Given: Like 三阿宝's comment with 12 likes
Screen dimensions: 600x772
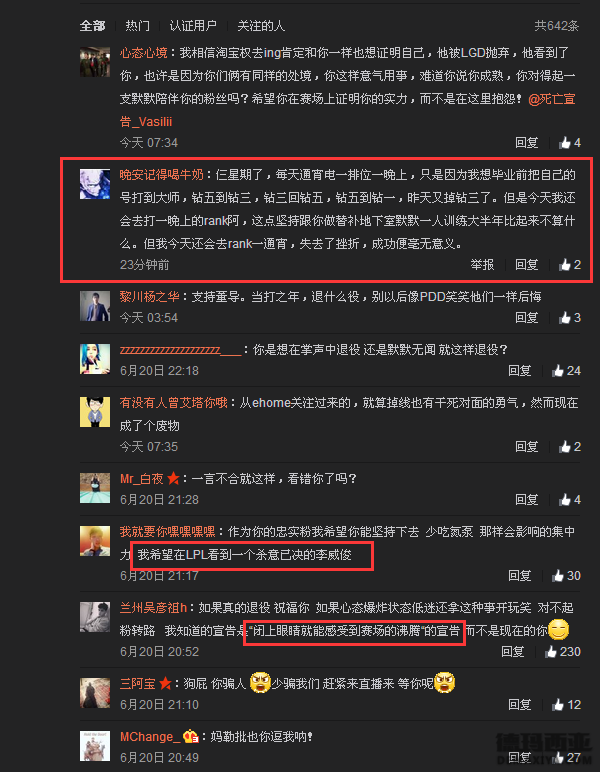Looking at the screenshot, I should 566,705.
